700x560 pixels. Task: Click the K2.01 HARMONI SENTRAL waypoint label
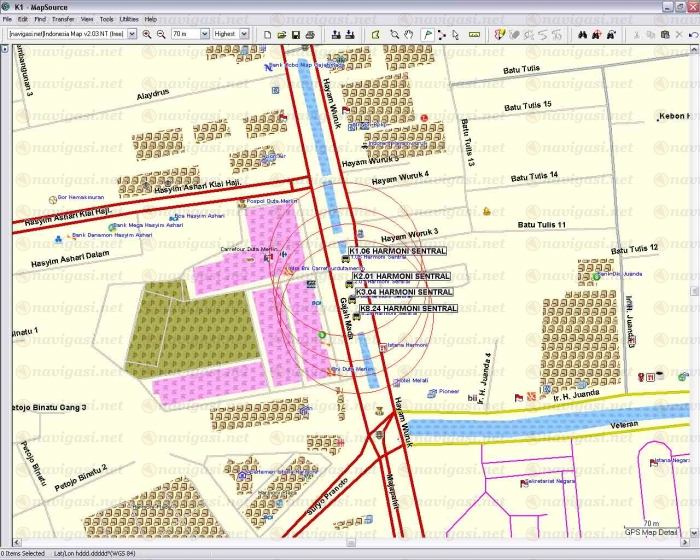tap(401, 275)
